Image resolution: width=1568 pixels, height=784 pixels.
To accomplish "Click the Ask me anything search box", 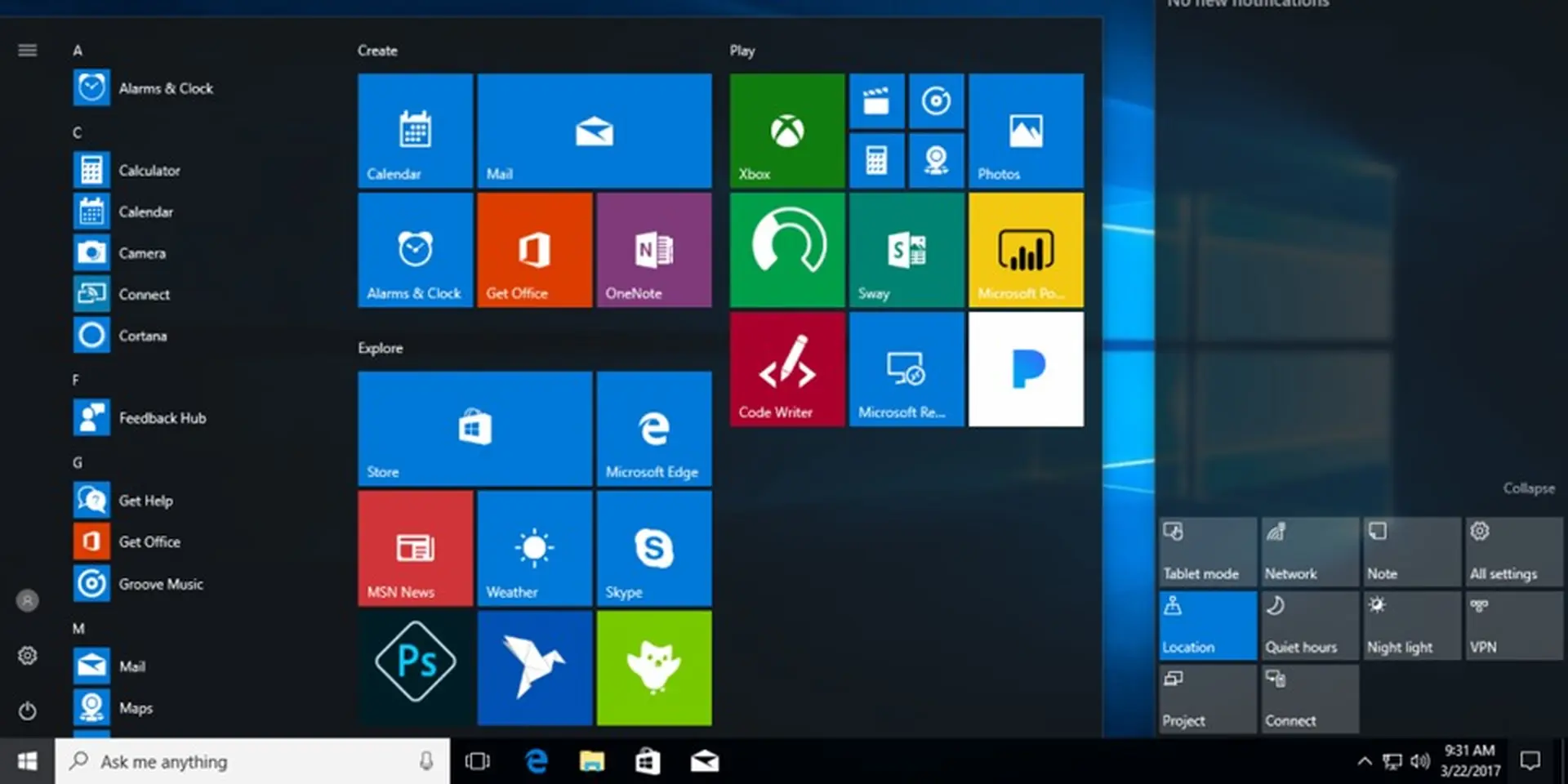I will coord(245,761).
